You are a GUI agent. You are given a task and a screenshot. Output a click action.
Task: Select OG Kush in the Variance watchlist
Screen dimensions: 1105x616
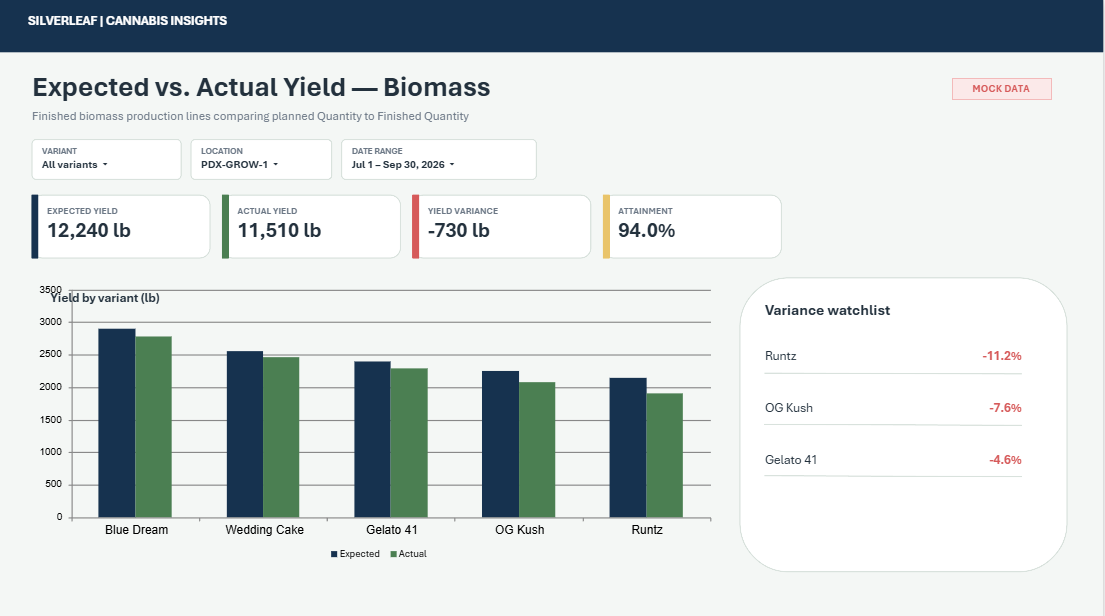pyautogui.click(x=789, y=408)
